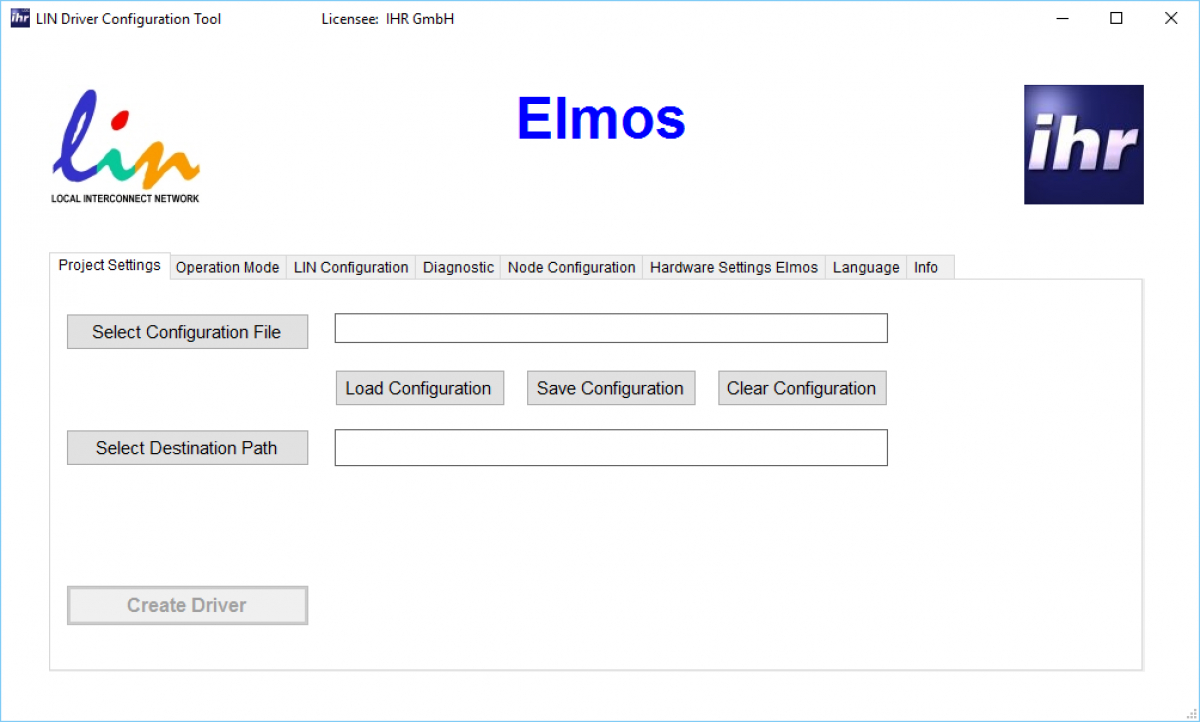The height and width of the screenshot is (722, 1200).
Task: Click the blue ihr logo image
Action: pos(1083,144)
